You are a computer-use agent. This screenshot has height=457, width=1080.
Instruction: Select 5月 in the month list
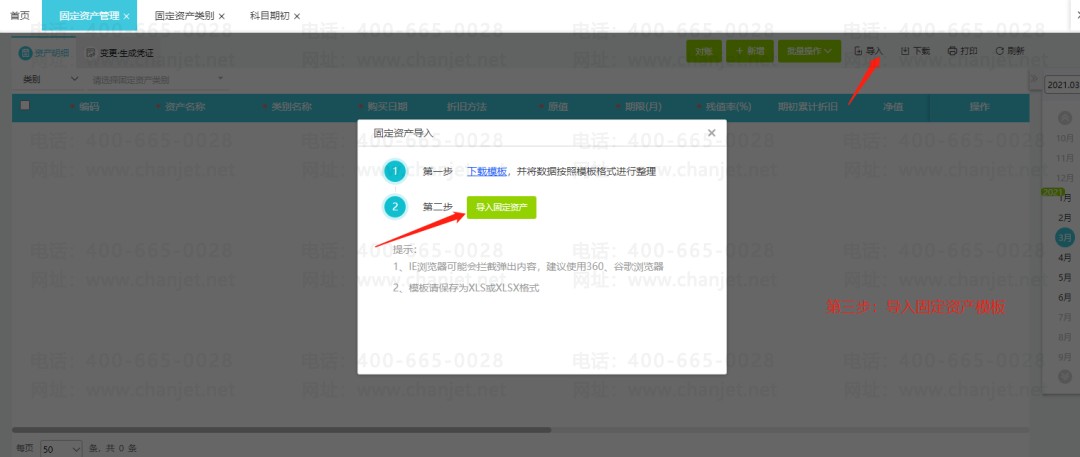(1065, 278)
